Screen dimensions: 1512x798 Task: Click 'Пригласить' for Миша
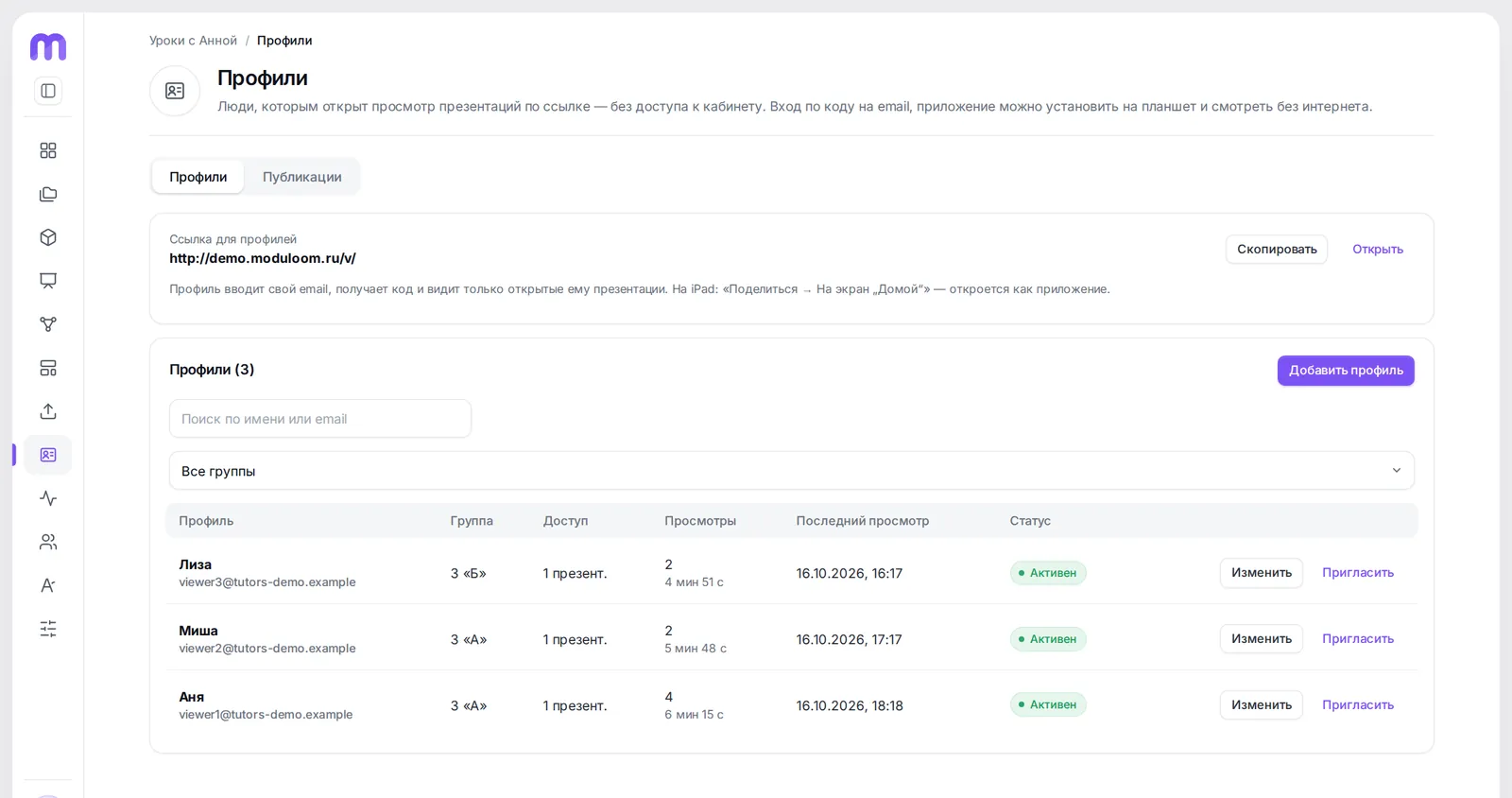pos(1358,639)
